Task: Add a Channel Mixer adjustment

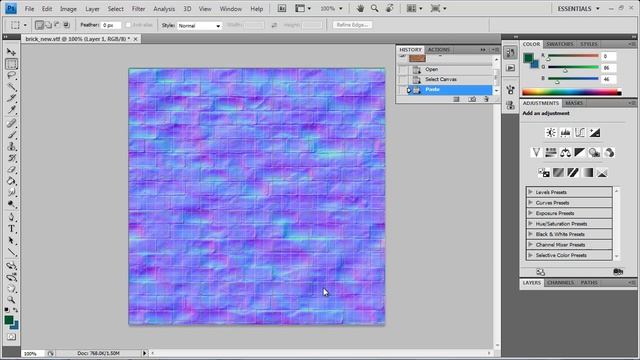Action: (x=609, y=153)
